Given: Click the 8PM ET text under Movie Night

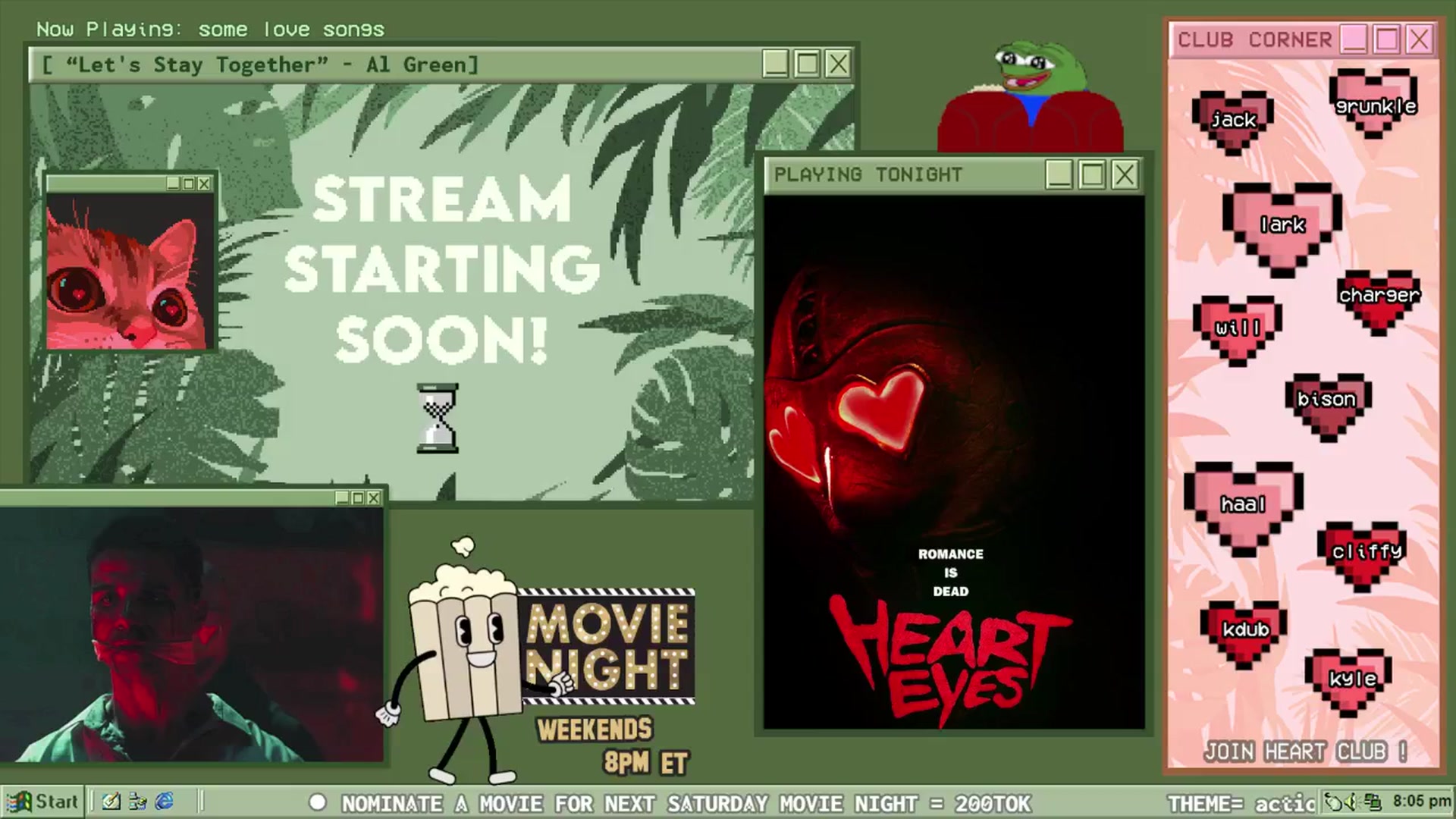Looking at the screenshot, I should coord(646,762).
